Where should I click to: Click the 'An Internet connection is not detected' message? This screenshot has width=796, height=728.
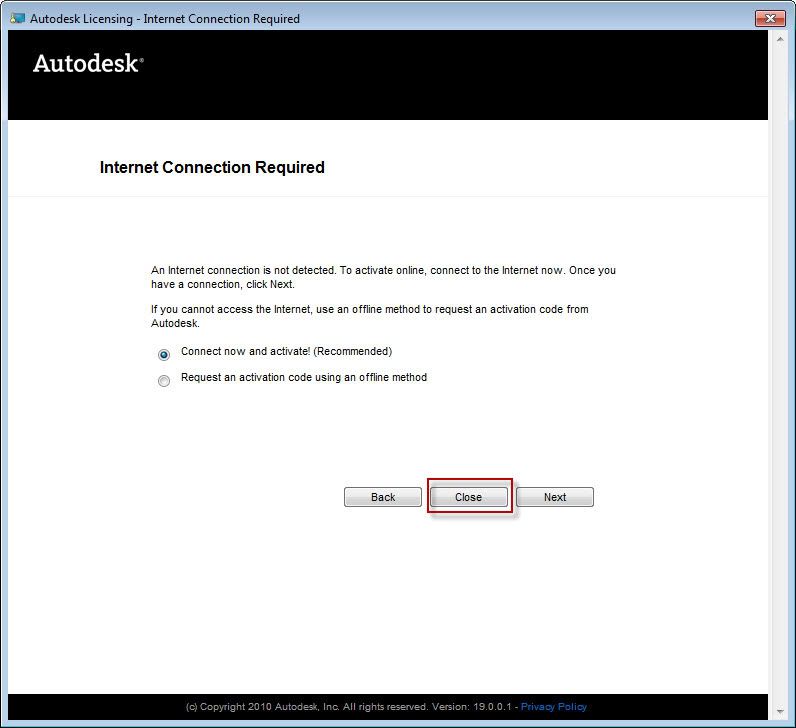pos(383,277)
